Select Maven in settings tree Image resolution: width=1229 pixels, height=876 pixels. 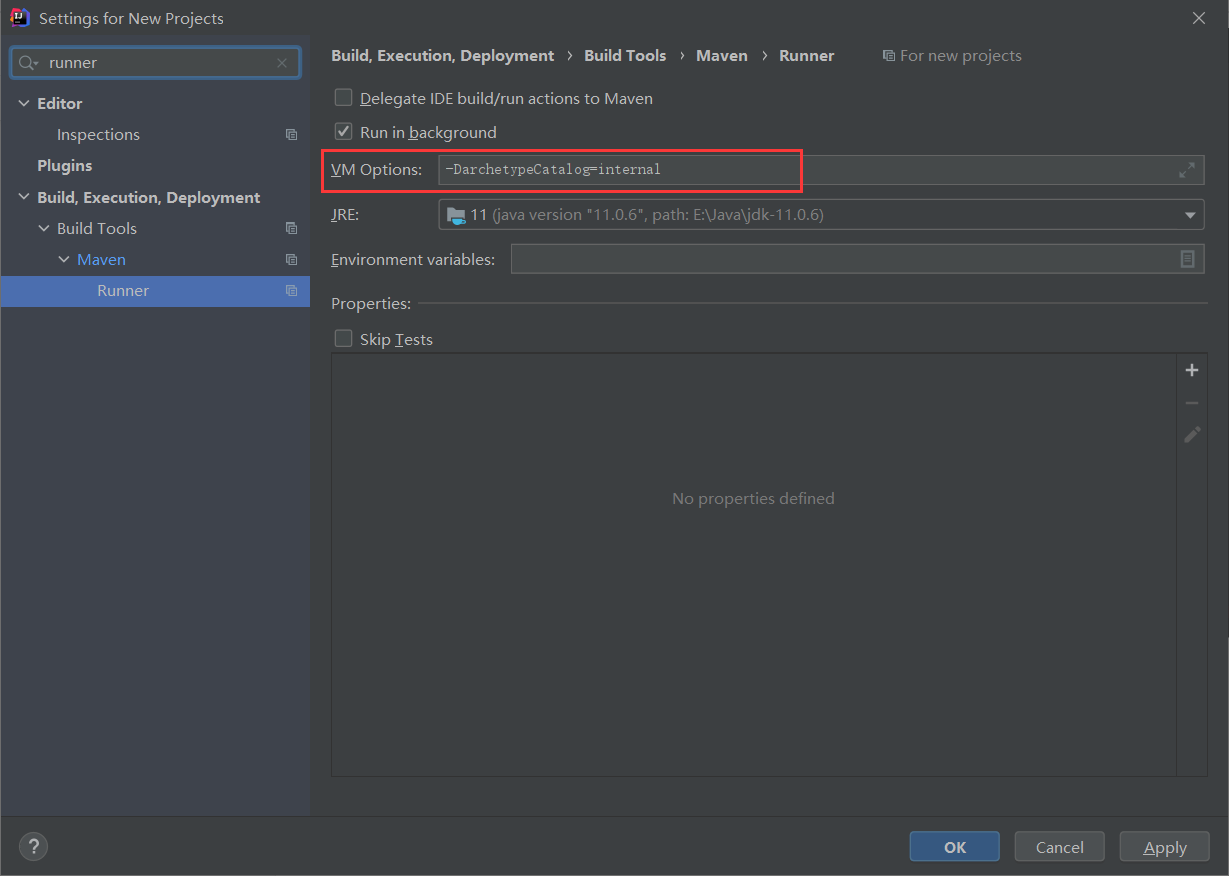click(x=101, y=260)
